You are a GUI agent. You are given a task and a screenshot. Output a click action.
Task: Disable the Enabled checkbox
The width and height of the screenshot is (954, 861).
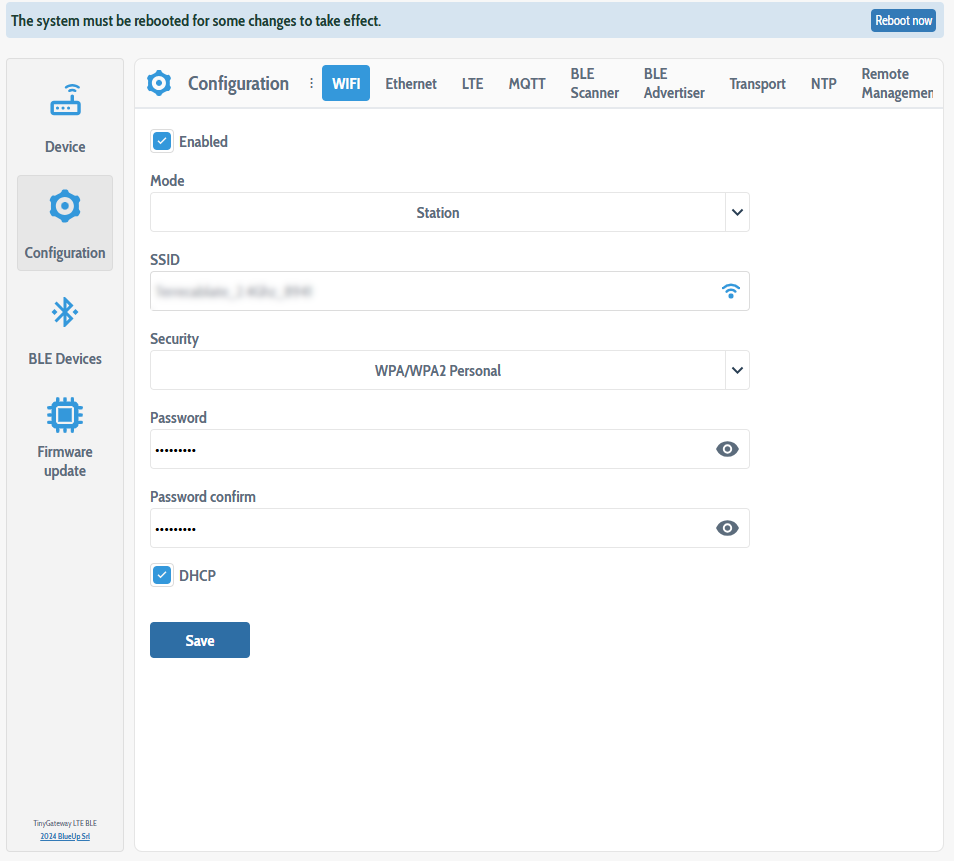tap(161, 141)
